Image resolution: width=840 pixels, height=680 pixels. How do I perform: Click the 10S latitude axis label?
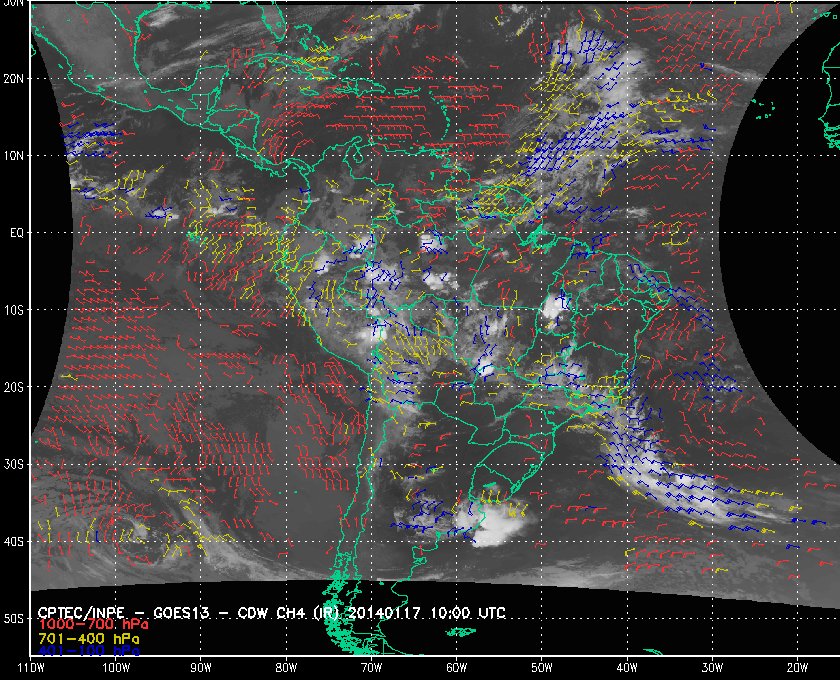tap(14, 310)
